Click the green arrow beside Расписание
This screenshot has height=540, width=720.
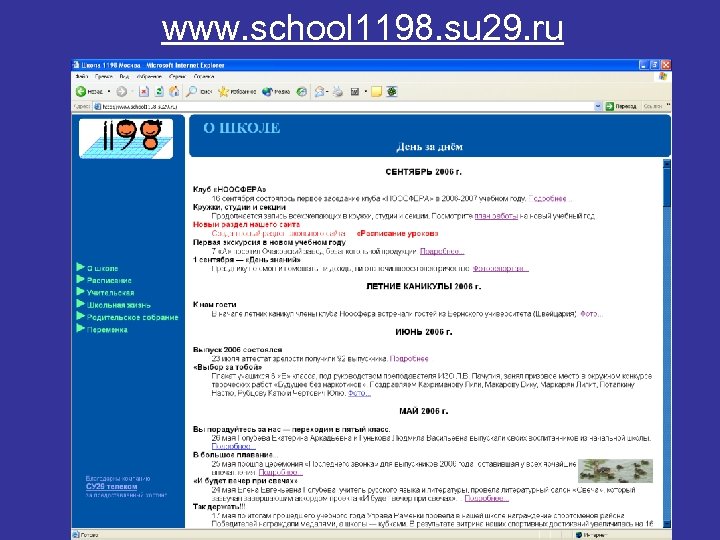click(80, 280)
